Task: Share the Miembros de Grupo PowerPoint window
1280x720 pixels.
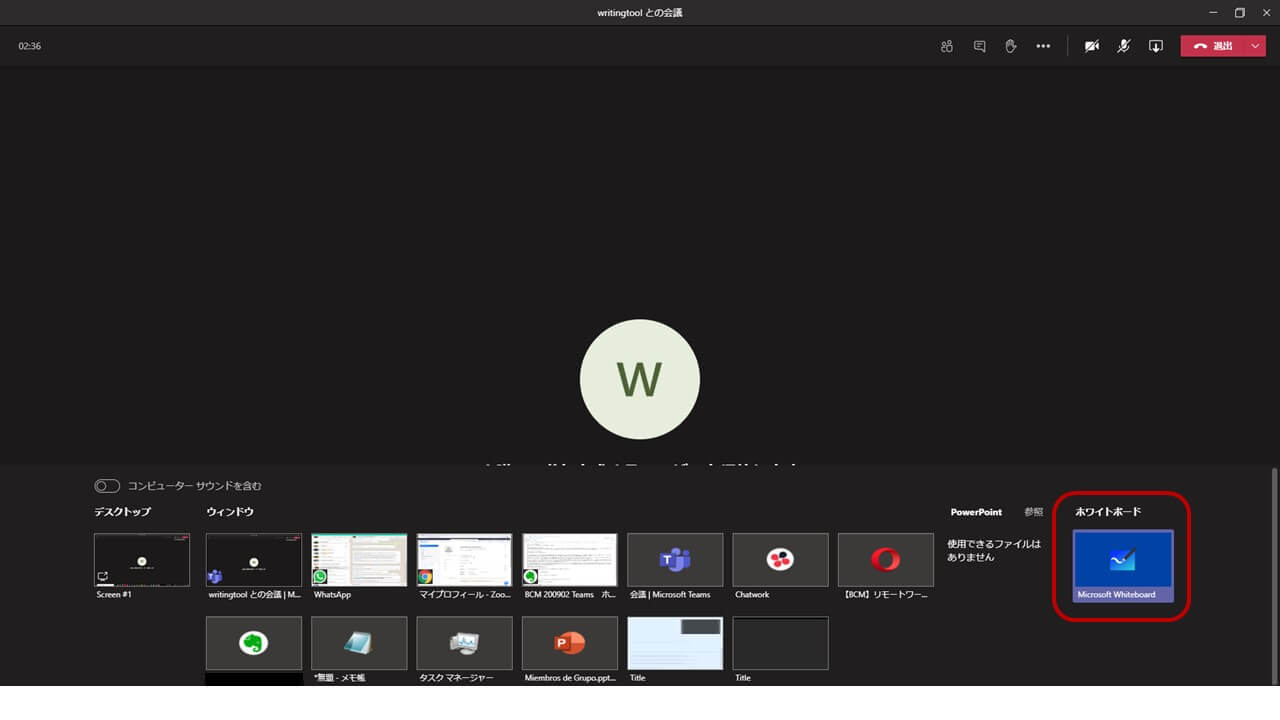Action: 569,643
